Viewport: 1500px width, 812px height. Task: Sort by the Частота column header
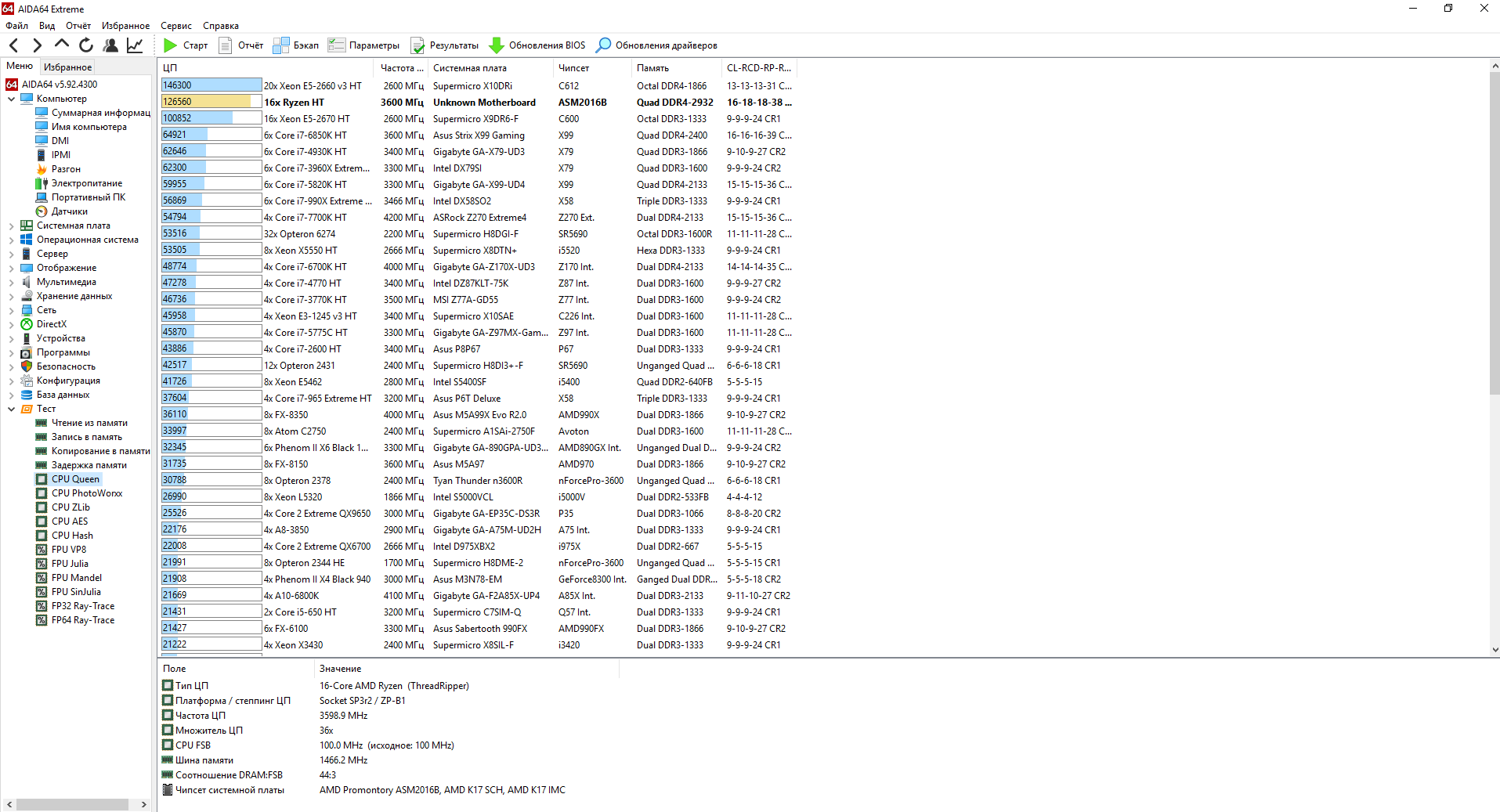401,68
